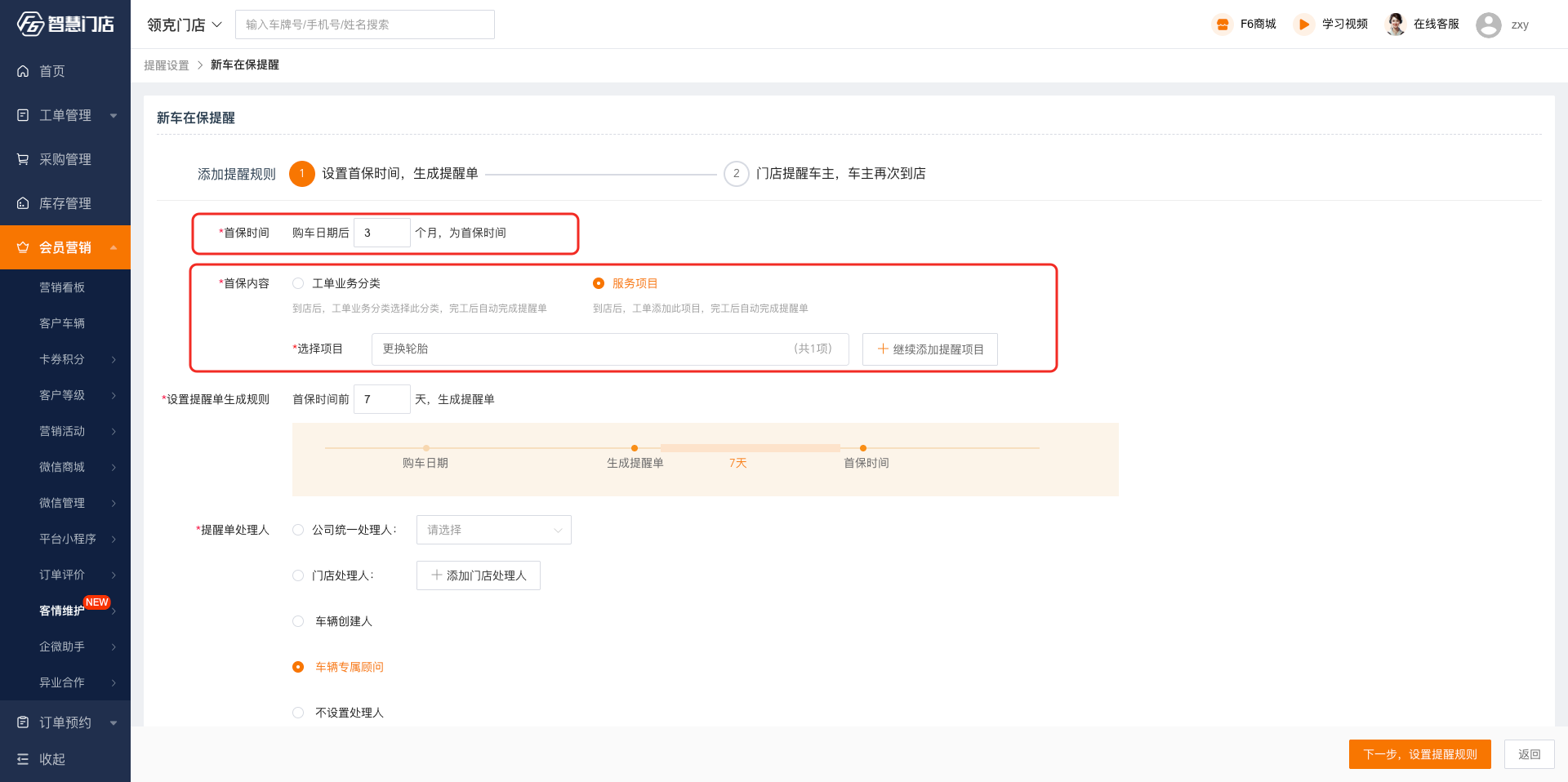The image size is (1568, 782).
Task: Open the 领克门店 store dropdown
Action: pos(185,24)
